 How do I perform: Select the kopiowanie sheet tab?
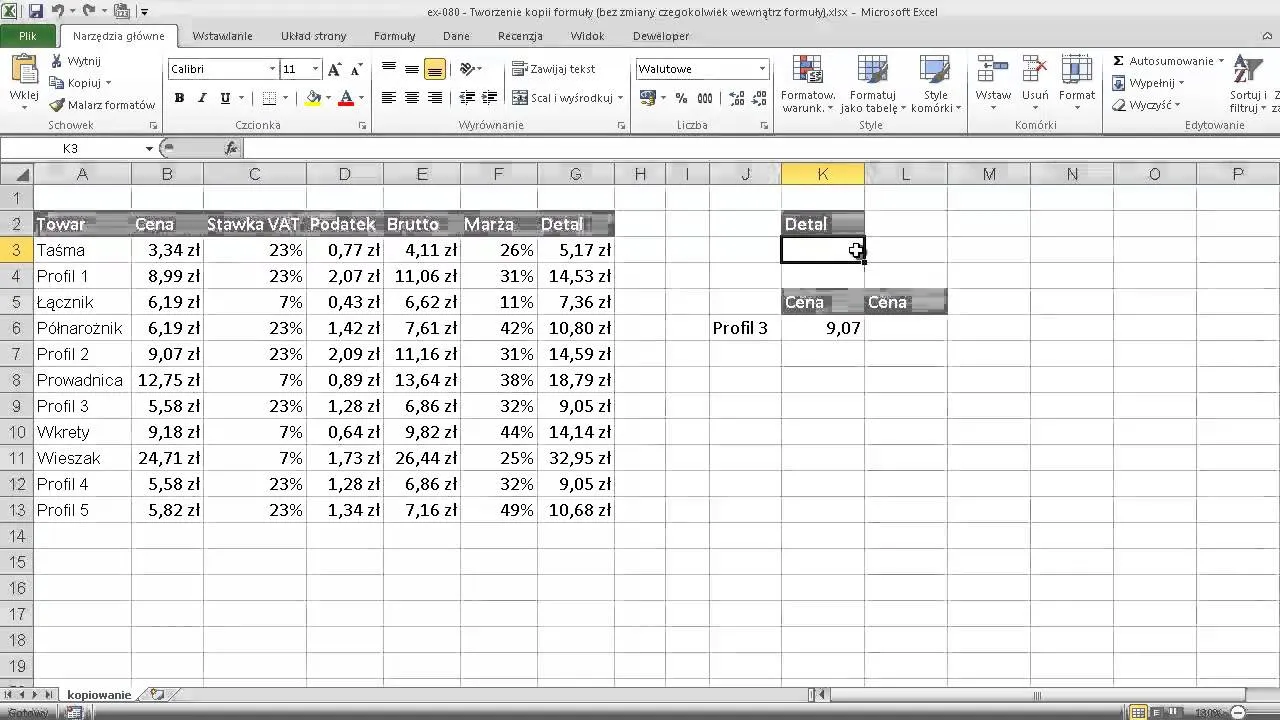(x=99, y=694)
